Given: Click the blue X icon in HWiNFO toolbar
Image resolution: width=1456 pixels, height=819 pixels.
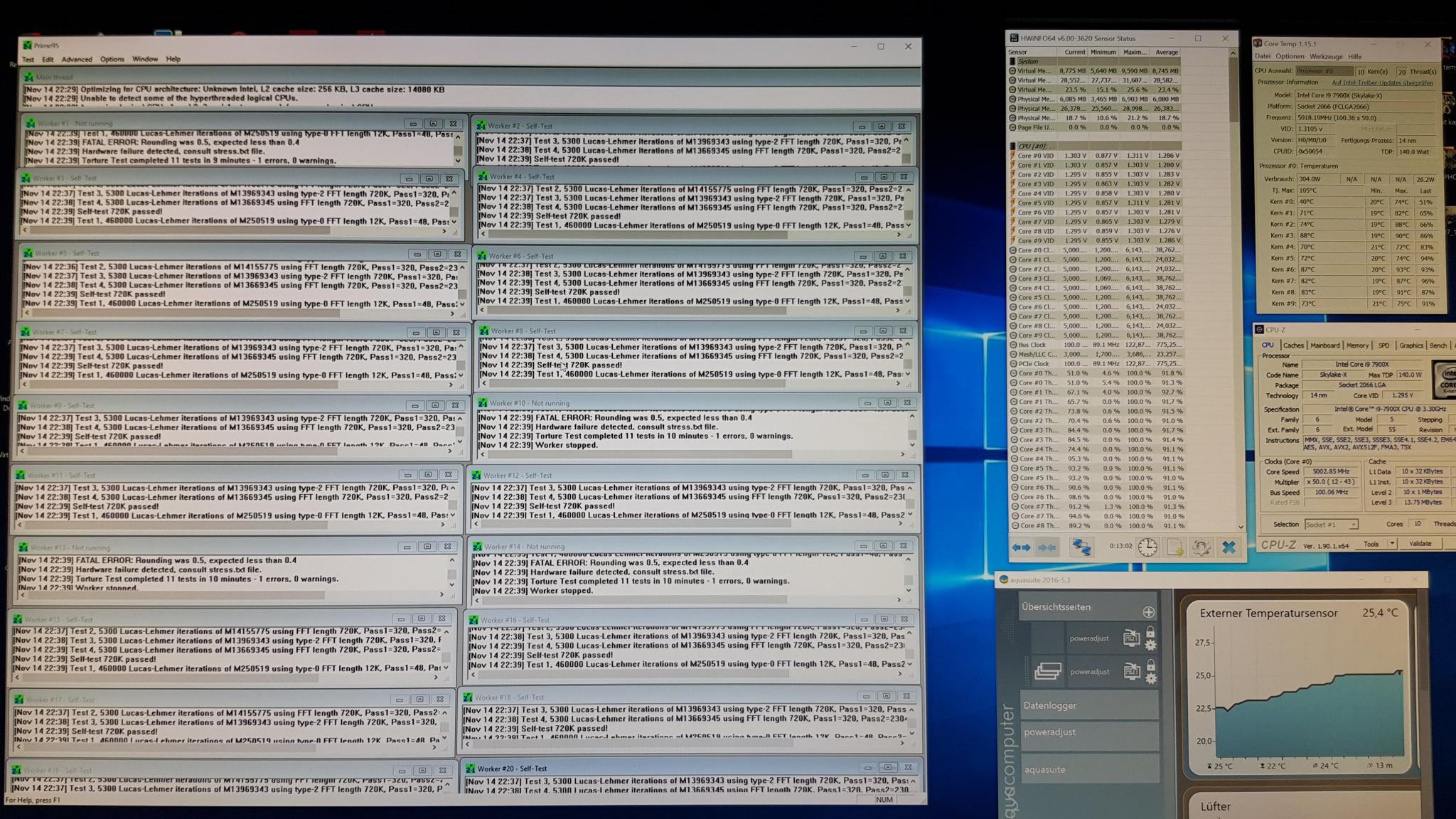Looking at the screenshot, I should [1228, 547].
